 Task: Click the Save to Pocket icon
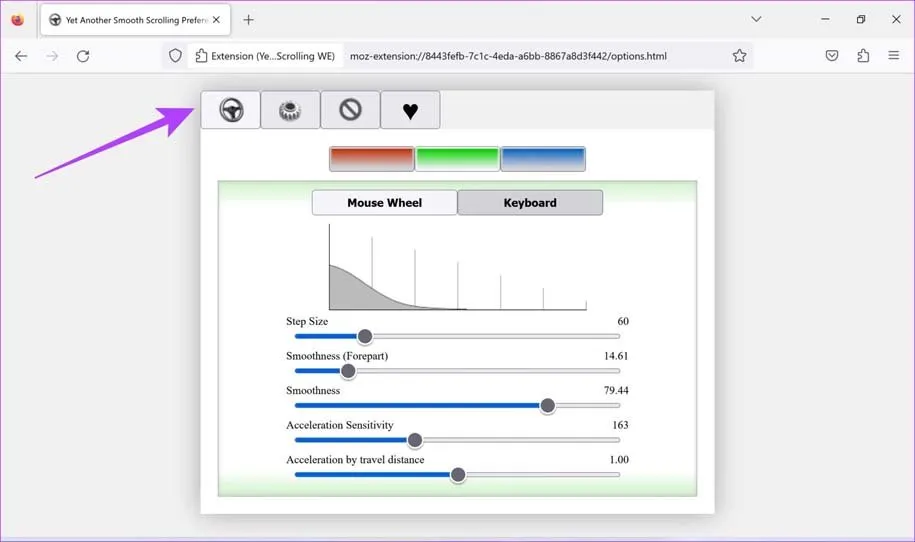[832, 56]
